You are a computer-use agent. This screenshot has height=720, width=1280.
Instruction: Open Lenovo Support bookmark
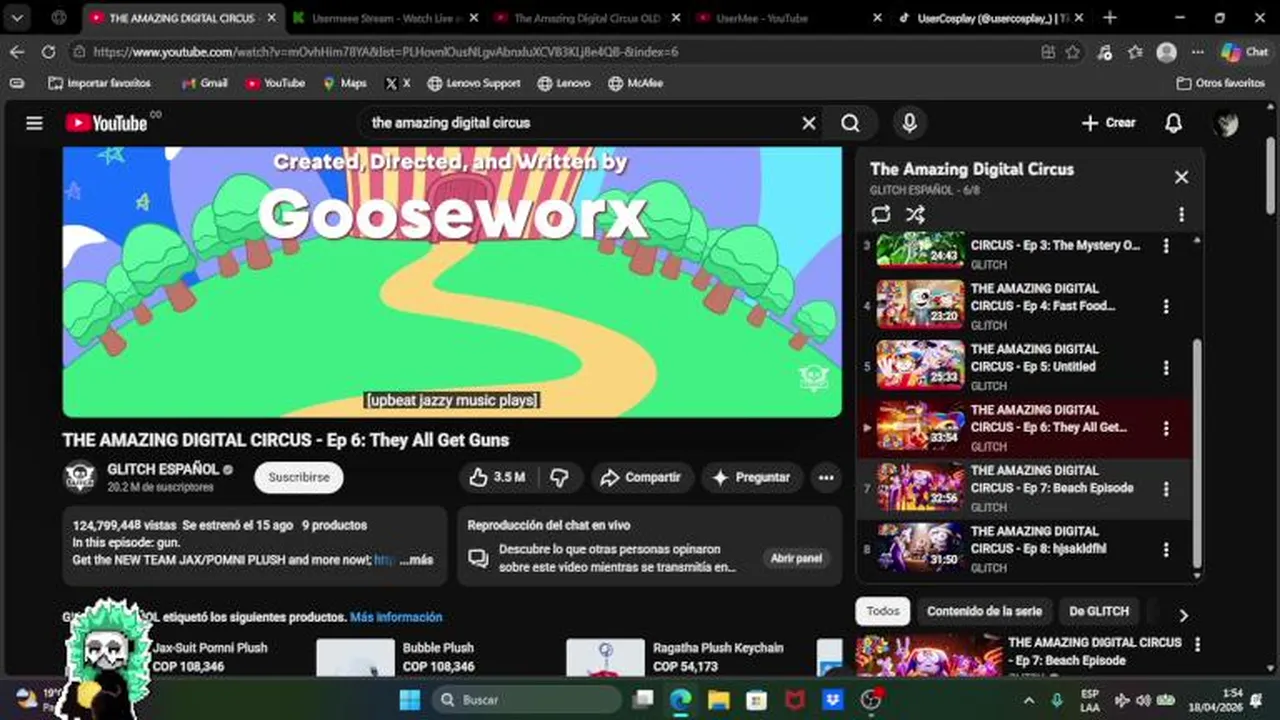point(473,83)
